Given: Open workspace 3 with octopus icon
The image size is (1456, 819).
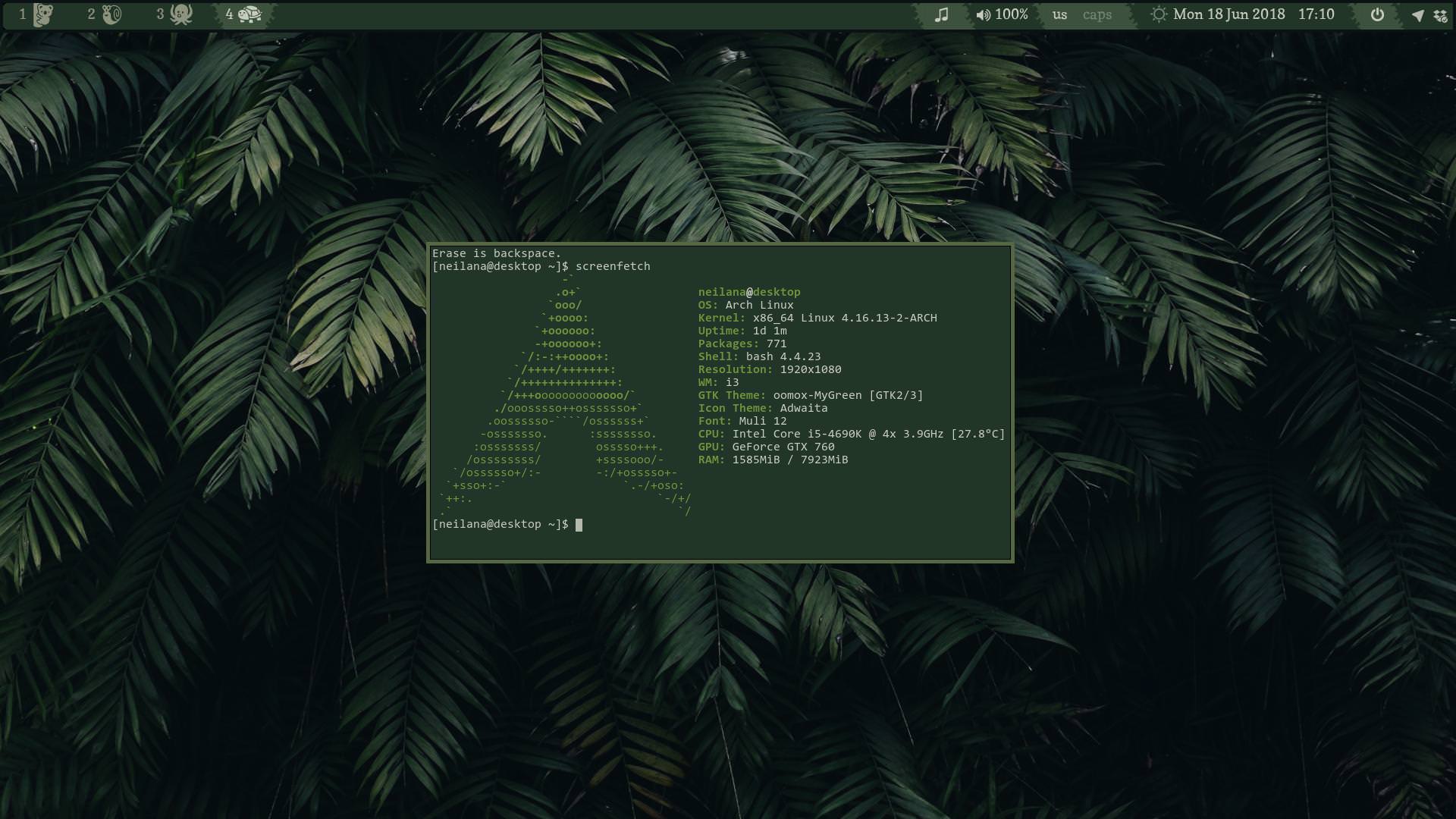Looking at the screenshot, I should pyautogui.click(x=180, y=14).
